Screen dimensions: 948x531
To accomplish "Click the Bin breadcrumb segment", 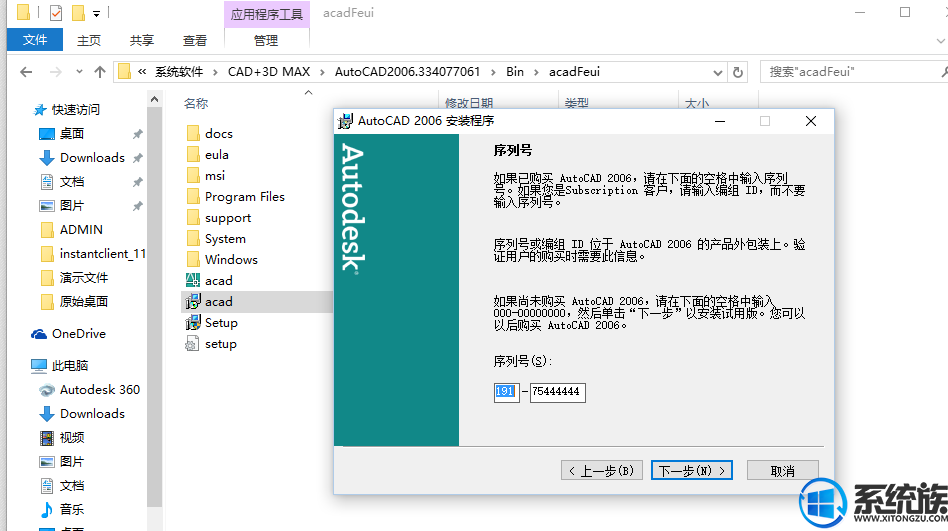I will [x=515, y=72].
